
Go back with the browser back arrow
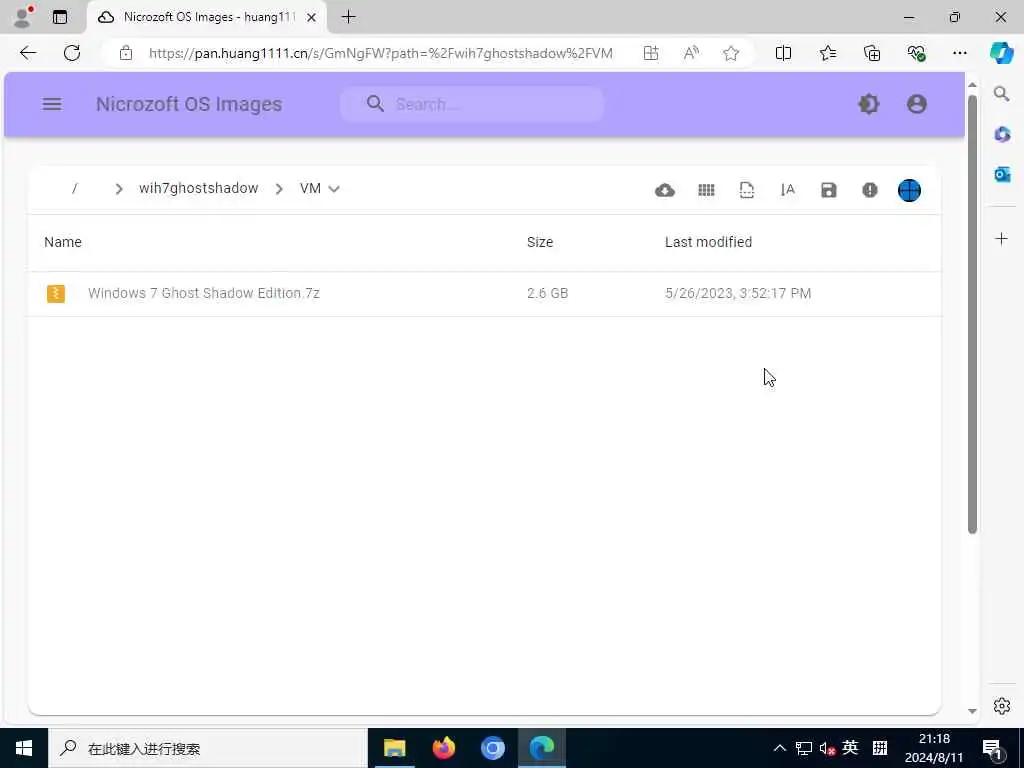click(x=28, y=53)
